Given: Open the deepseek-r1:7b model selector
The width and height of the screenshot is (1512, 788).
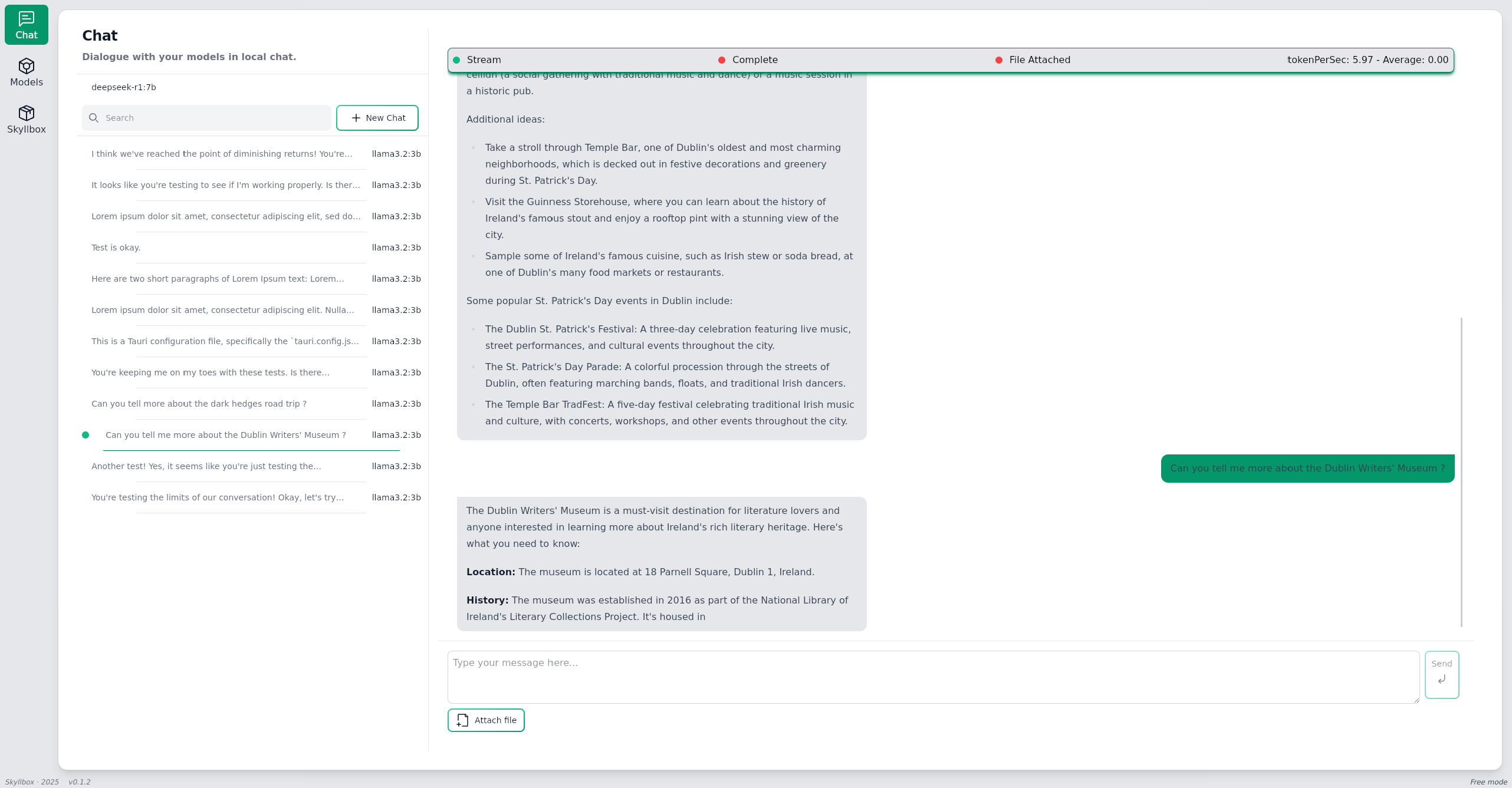Looking at the screenshot, I should click(x=124, y=87).
